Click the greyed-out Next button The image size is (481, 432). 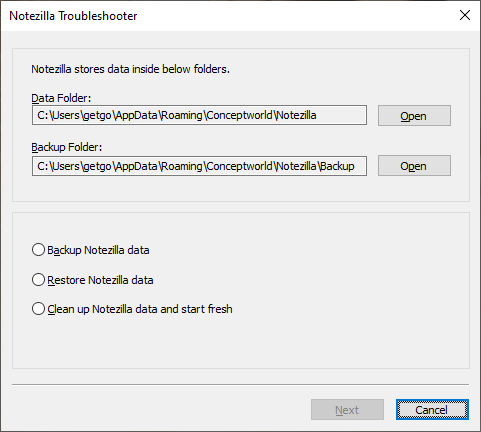(x=347, y=410)
